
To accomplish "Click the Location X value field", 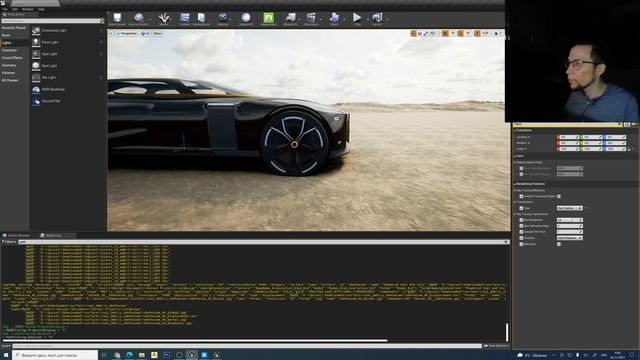I will coord(568,137).
